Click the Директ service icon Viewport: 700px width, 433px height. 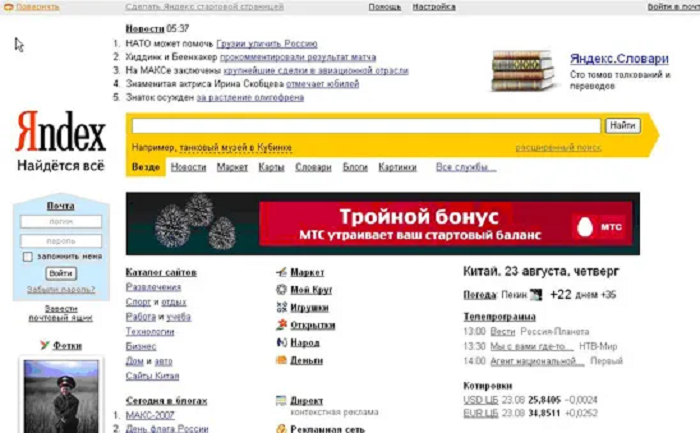pos(281,400)
